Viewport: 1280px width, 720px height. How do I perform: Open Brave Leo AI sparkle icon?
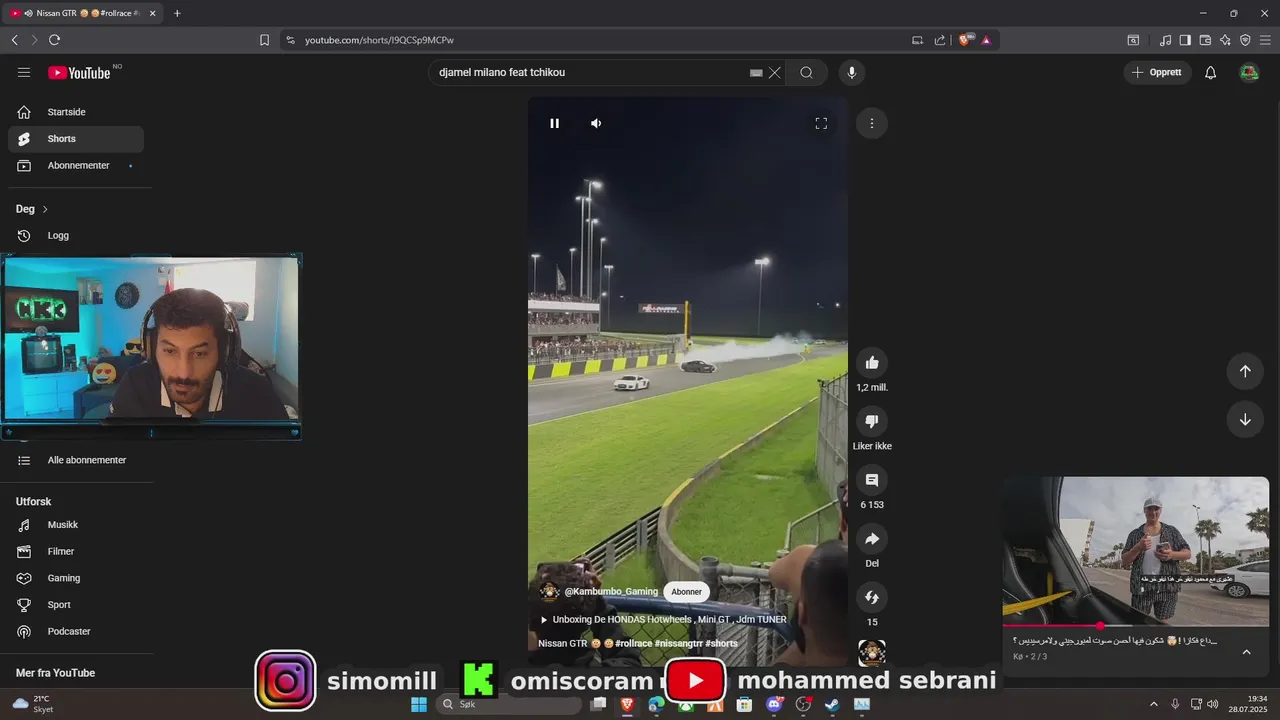pyautogui.click(x=1225, y=40)
